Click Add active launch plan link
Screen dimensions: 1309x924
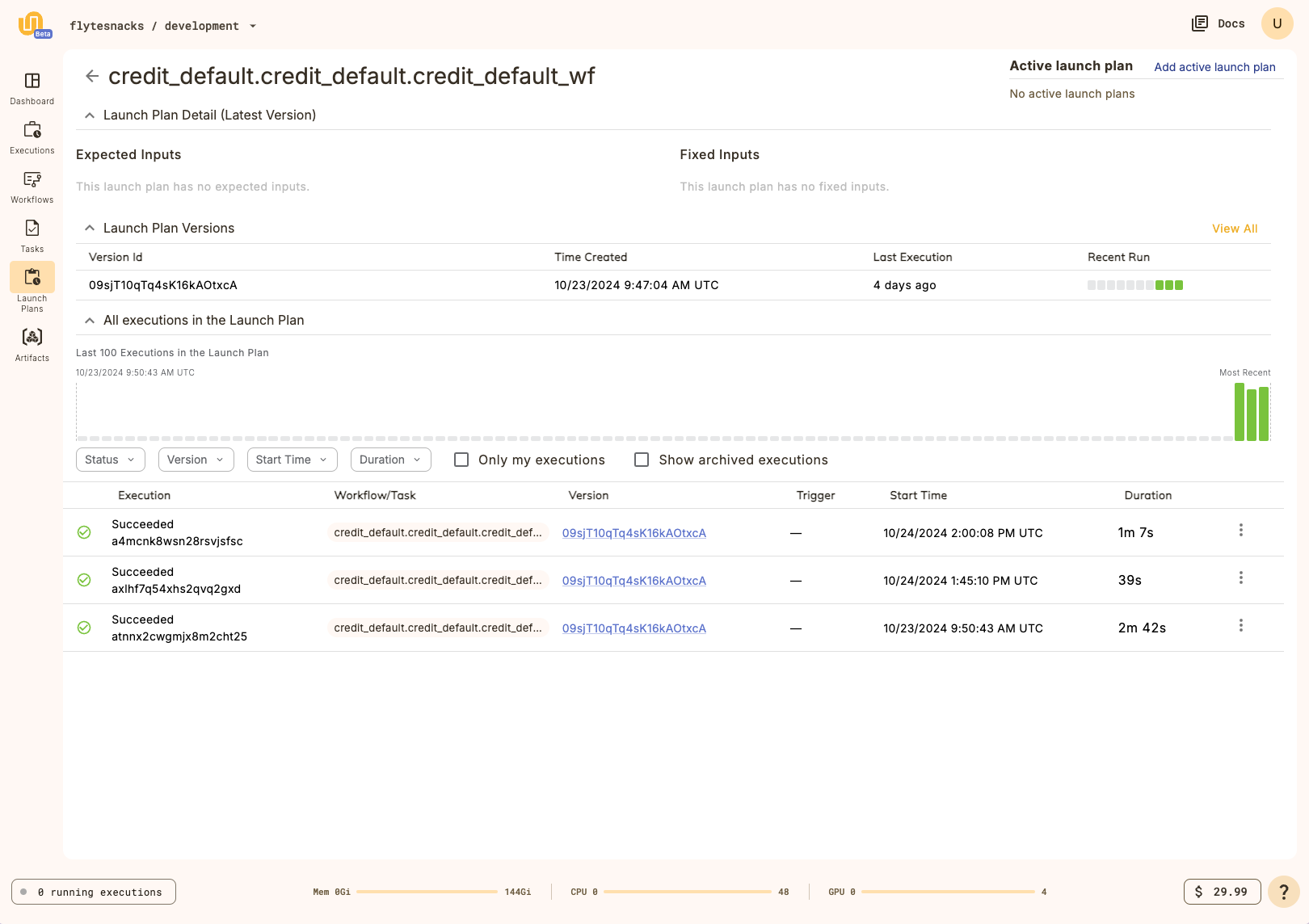(x=1214, y=67)
